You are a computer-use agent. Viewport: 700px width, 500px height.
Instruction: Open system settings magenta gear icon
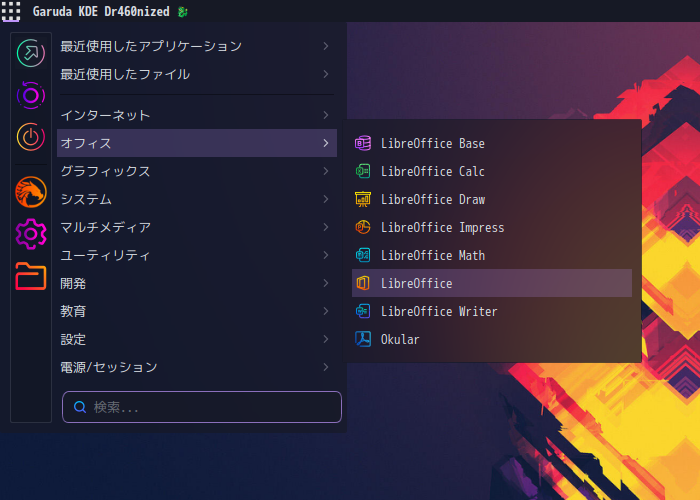point(31,234)
